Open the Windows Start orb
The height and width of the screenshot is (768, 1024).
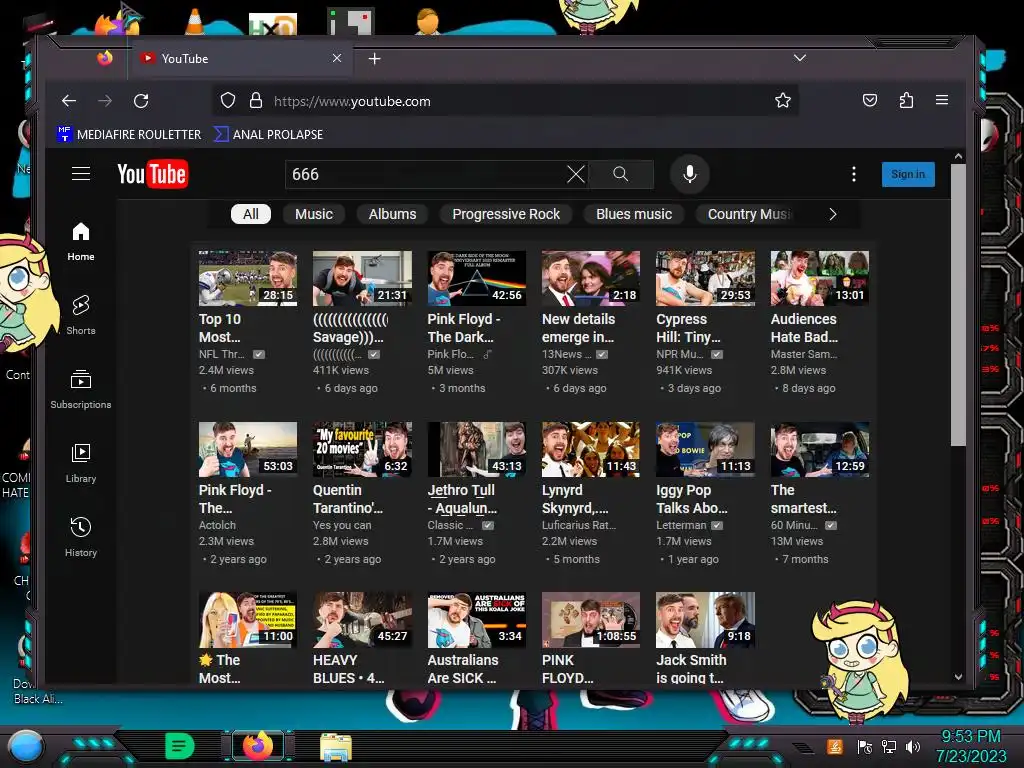[x=25, y=746]
